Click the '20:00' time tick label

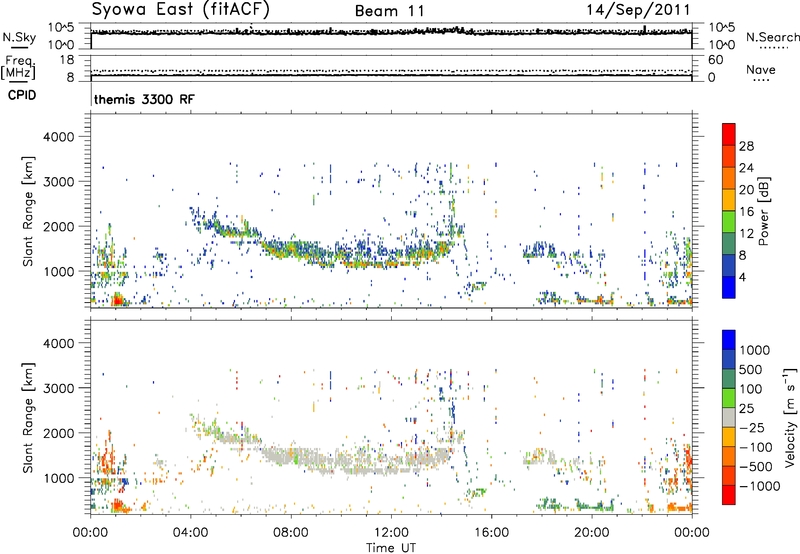coord(591,532)
